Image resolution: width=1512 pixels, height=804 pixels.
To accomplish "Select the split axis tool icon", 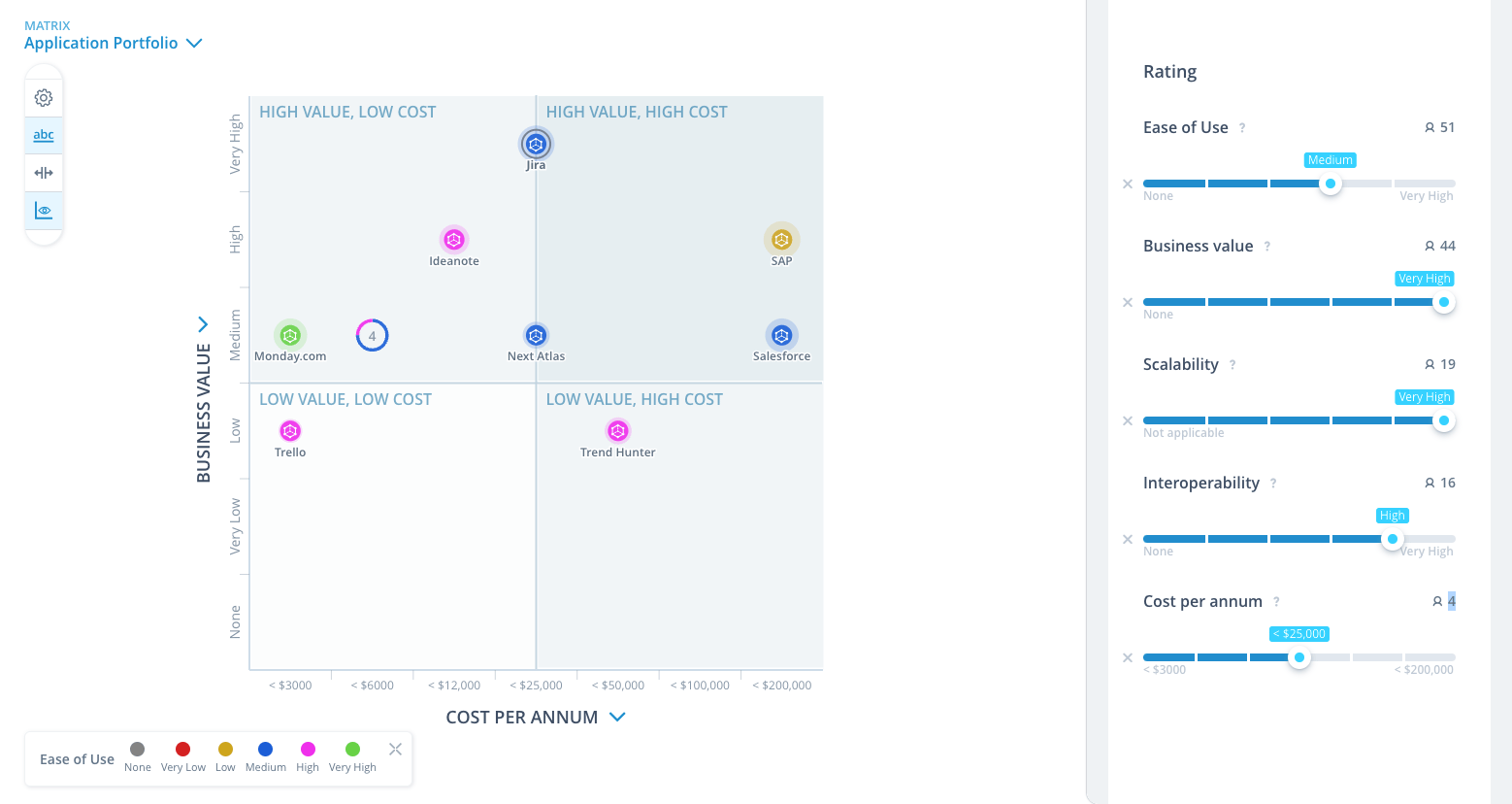I will tap(43, 172).
